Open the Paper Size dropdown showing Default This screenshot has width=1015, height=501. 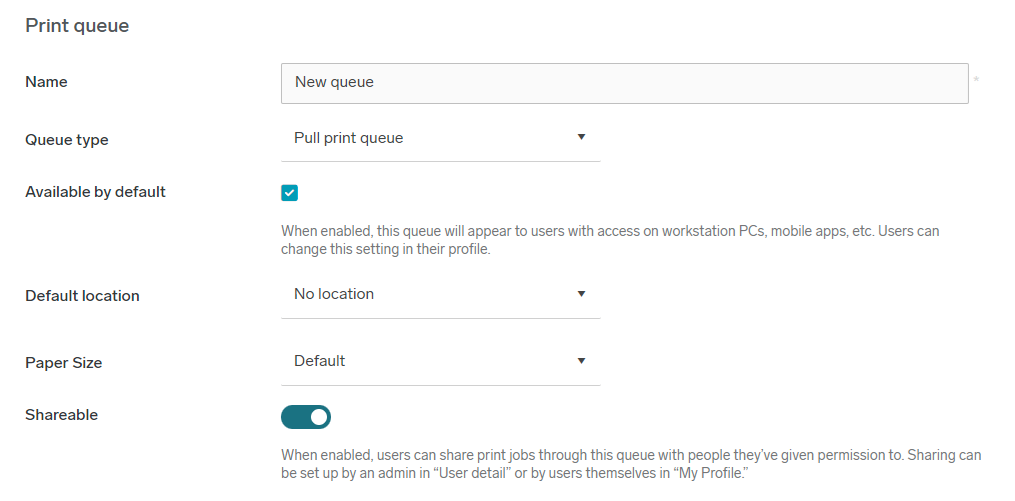pyautogui.click(x=430, y=361)
